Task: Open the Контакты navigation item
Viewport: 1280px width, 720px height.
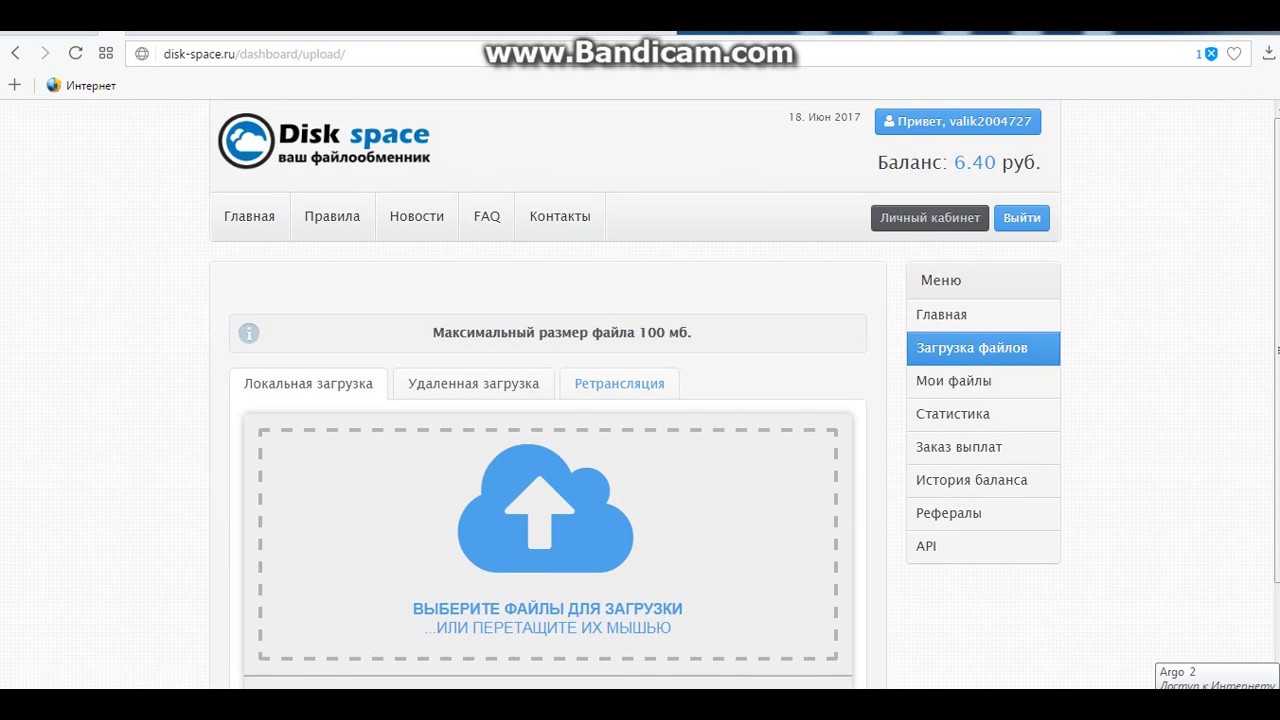Action: click(560, 217)
